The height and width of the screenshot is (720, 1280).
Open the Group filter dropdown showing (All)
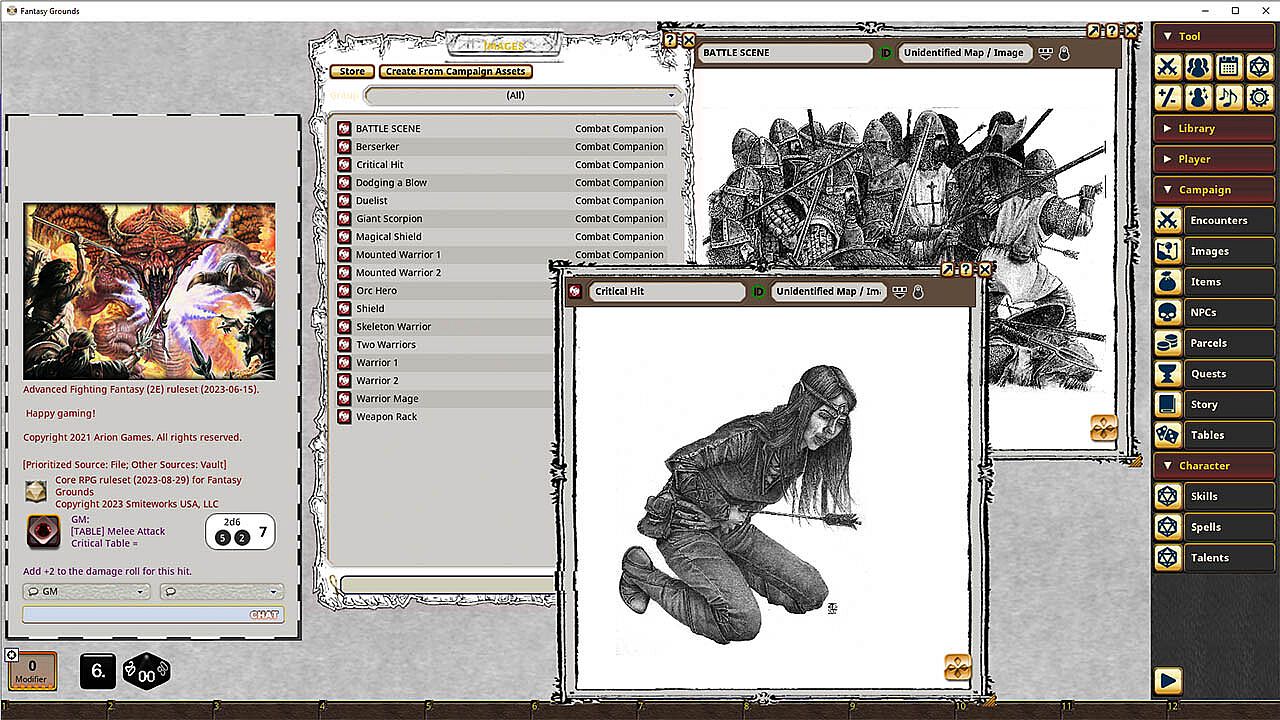pyautogui.click(x=522, y=96)
